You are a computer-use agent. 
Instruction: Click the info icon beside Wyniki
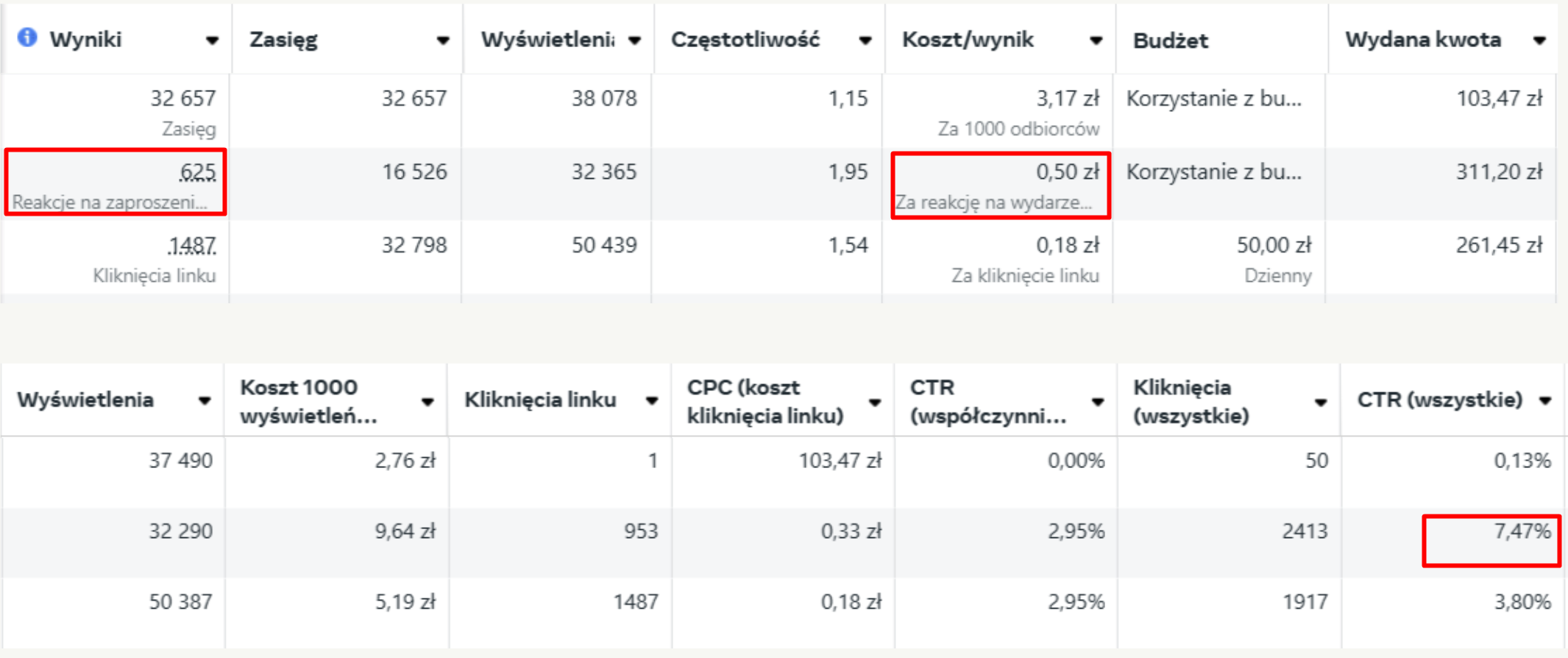(27, 37)
